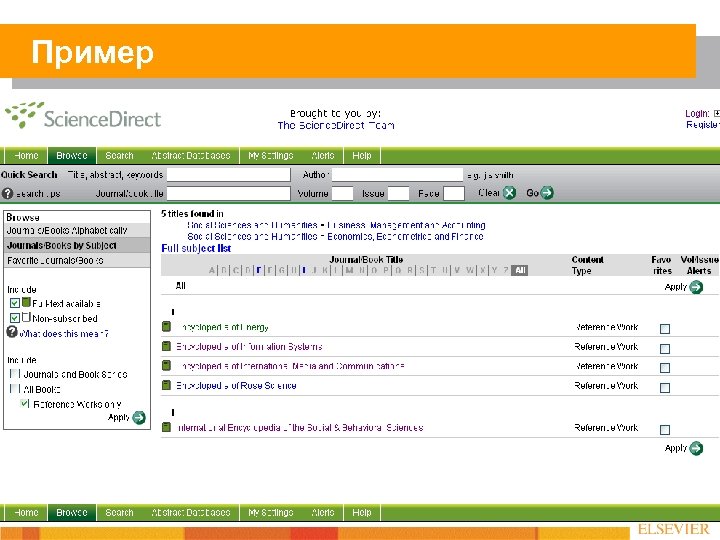This screenshot has width=720, height=540.
Task: Check the All Books option
Action: [15, 389]
